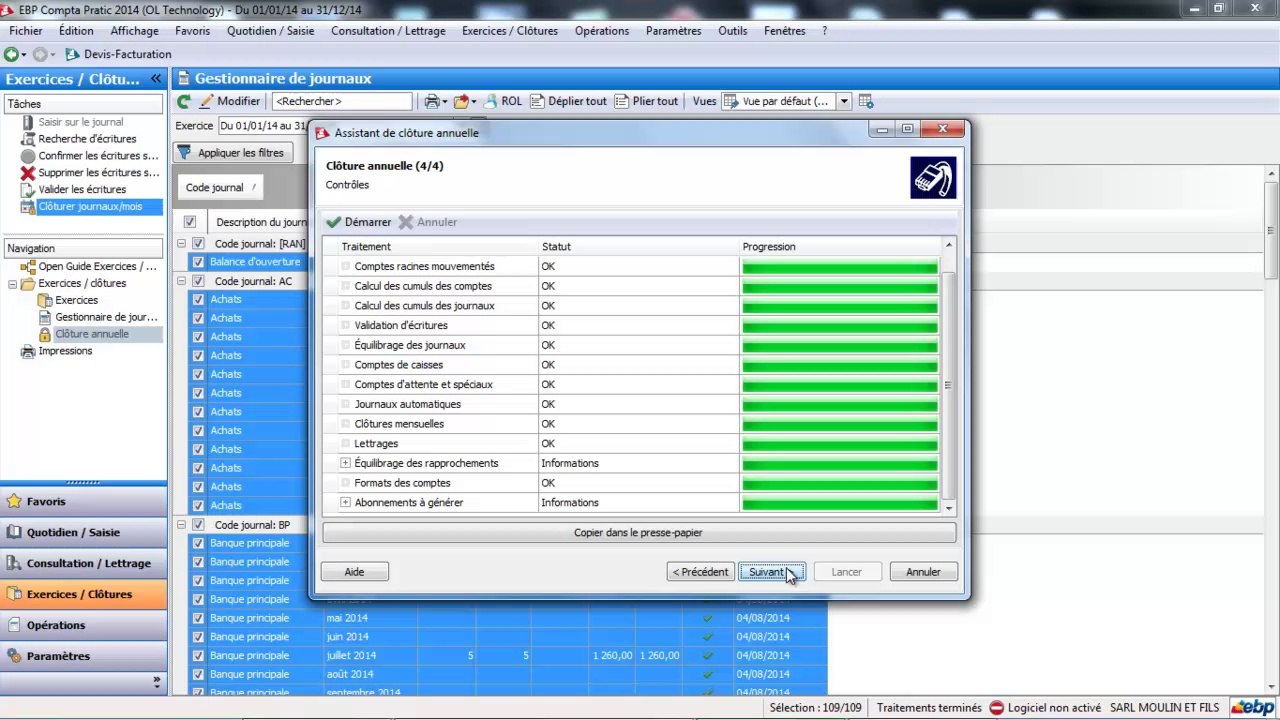
Task: Click Démarrer in the controls toolbar
Action: pyautogui.click(x=358, y=222)
